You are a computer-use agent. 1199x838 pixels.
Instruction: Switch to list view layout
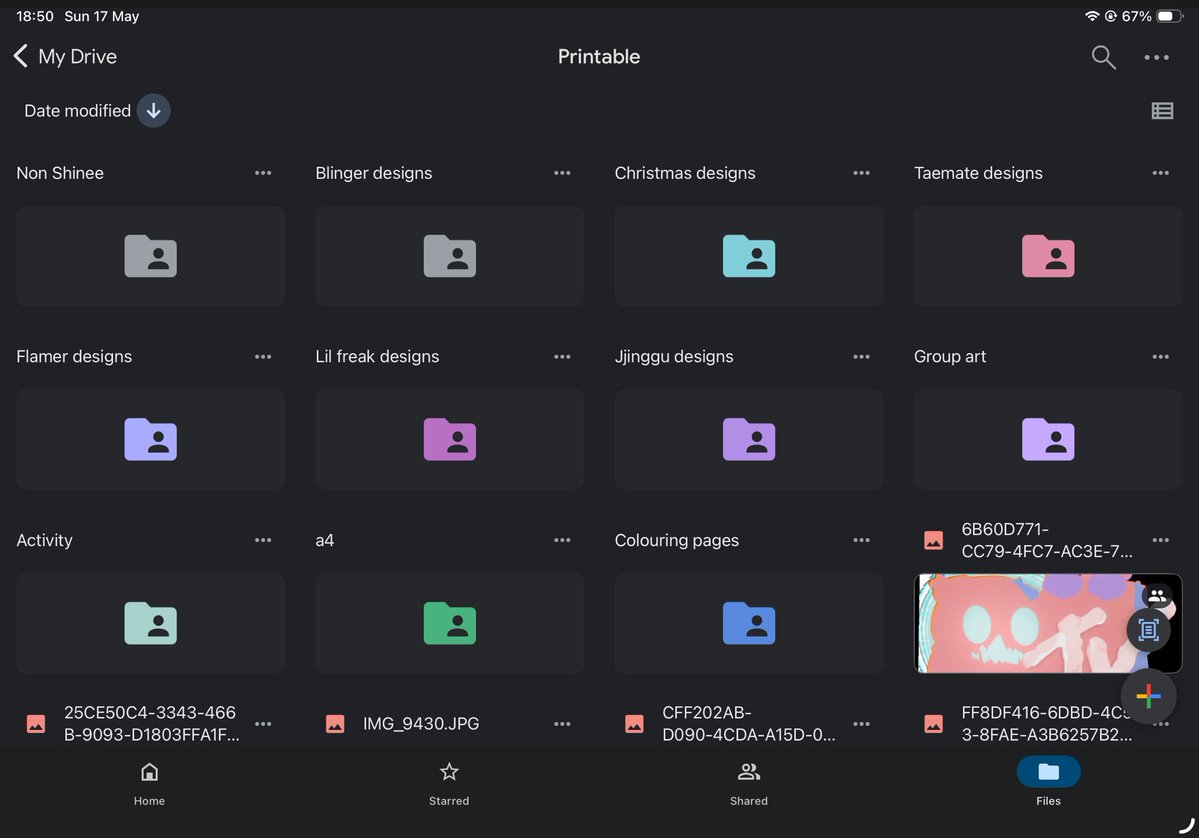coord(1162,111)
